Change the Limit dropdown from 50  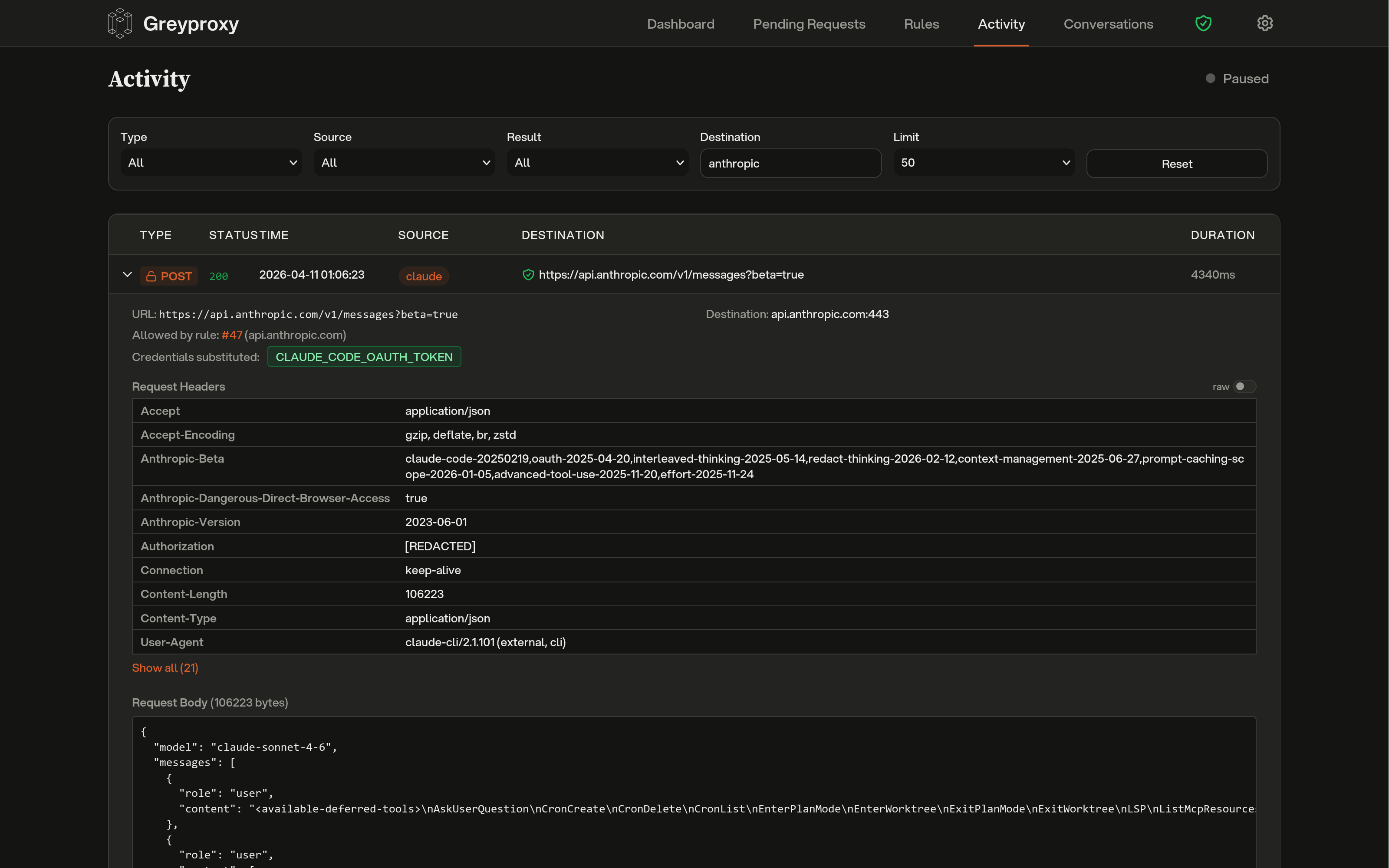click(983, 162)
